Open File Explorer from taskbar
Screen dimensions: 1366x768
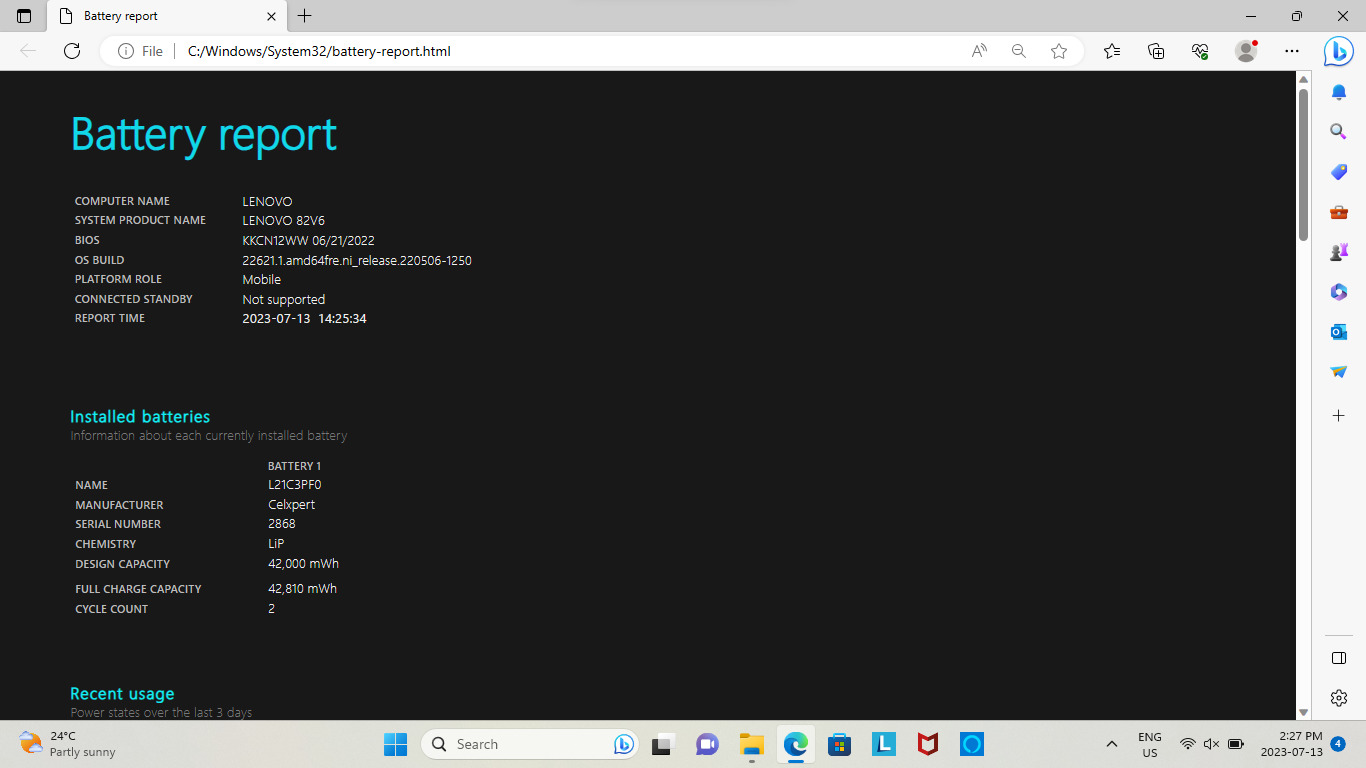click(x=751, y=744)
